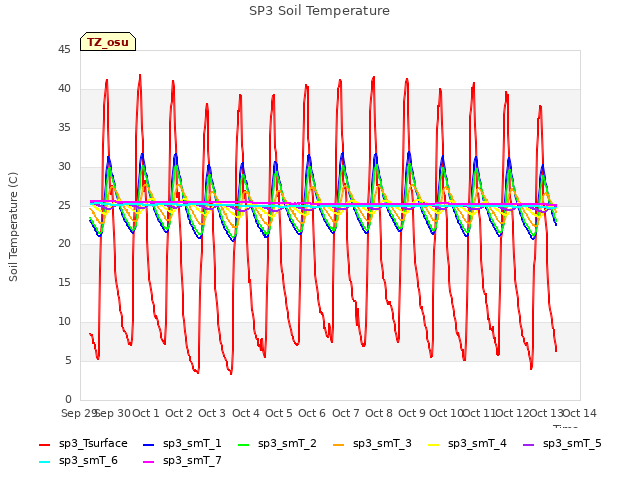Click the 30 y-axis tick label
The height and width of the screenshot is (480, 640).
click(x=64, y=167)
